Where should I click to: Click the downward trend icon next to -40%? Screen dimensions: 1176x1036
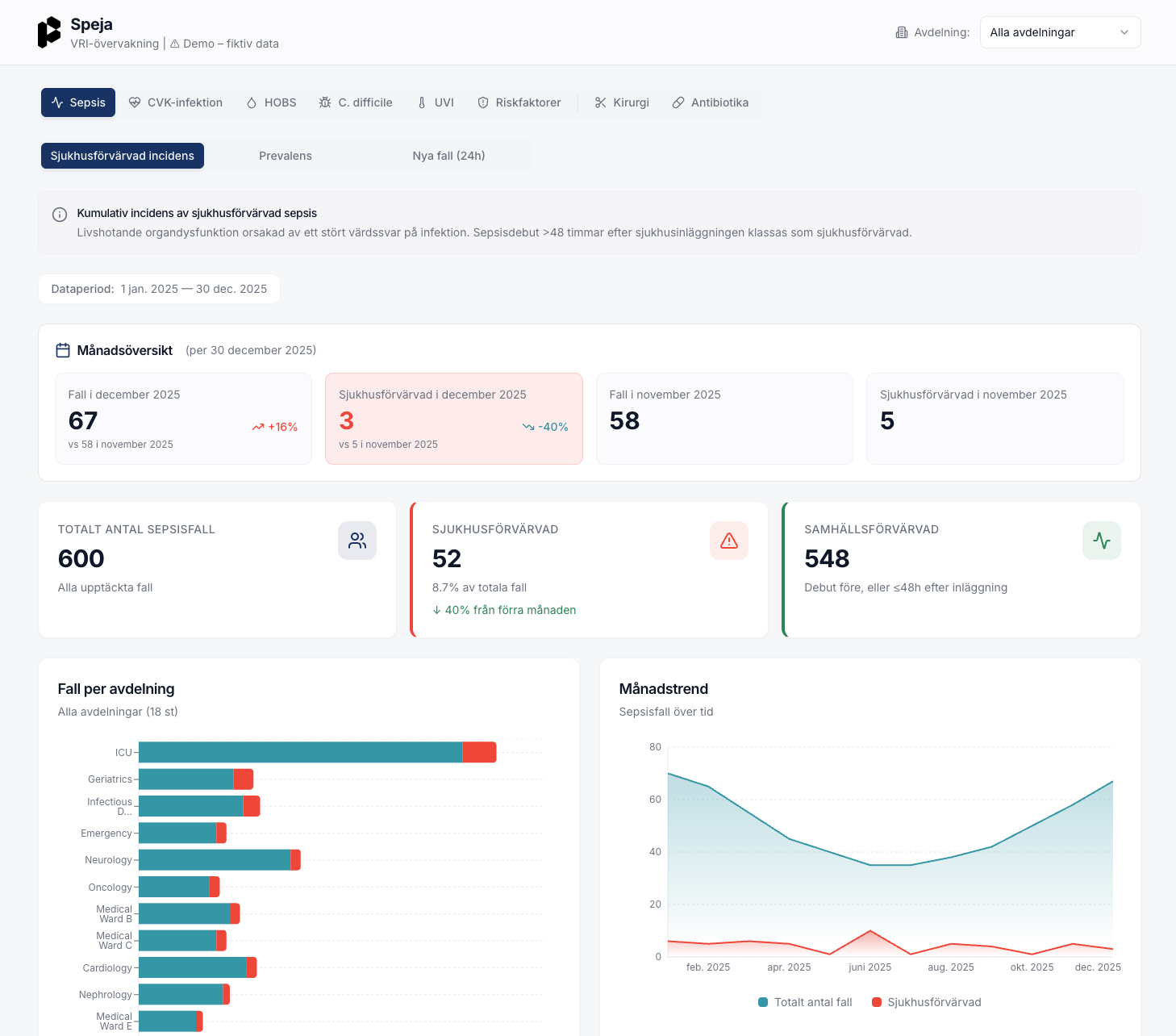point(528,427)
